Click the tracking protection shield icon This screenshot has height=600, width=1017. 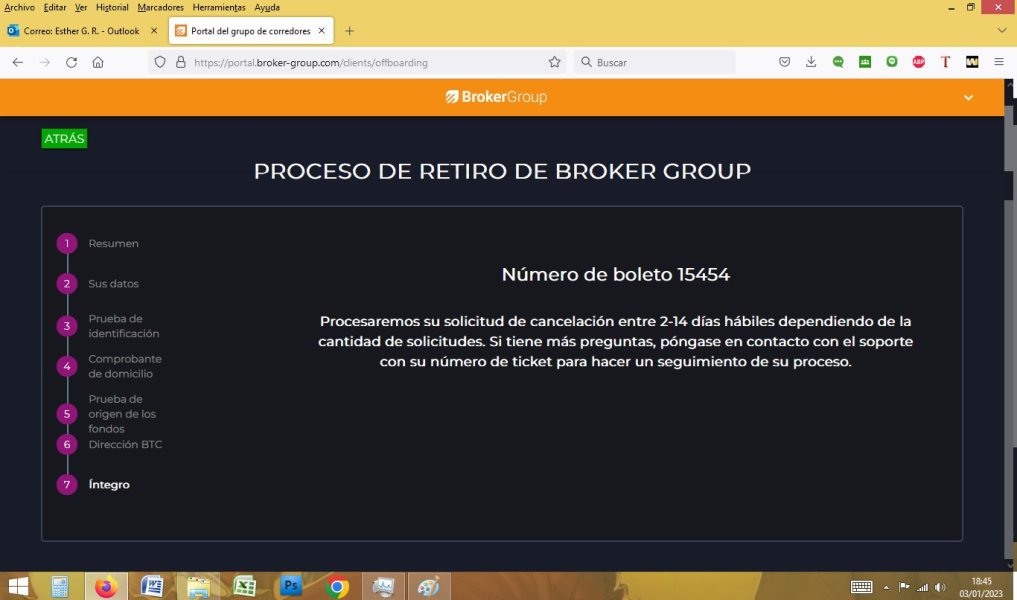coord(160,62)
